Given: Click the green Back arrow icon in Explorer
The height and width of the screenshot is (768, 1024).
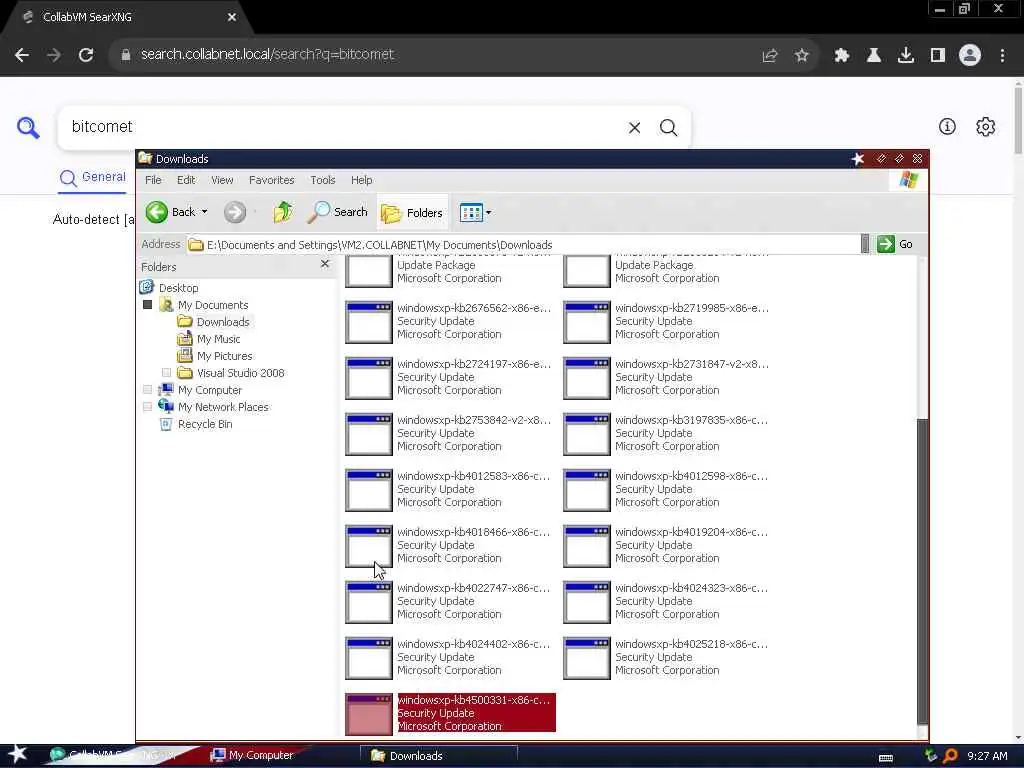Looking at the screenshot, I should (157, 212).
